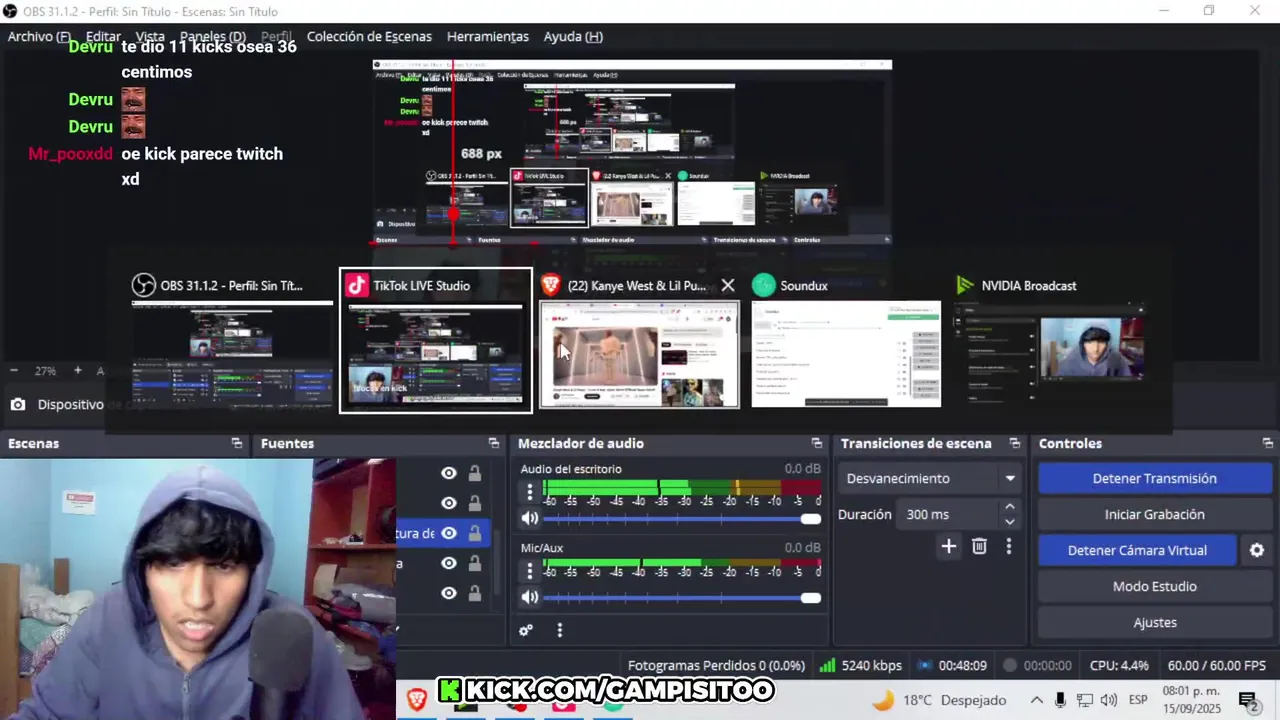
Task: Mute Audio del escritorio speaker icon
Action: pos(530,518)
